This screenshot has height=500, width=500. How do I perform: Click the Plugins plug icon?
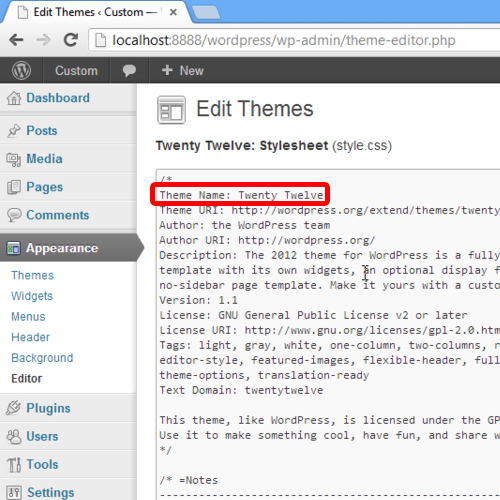14,408
